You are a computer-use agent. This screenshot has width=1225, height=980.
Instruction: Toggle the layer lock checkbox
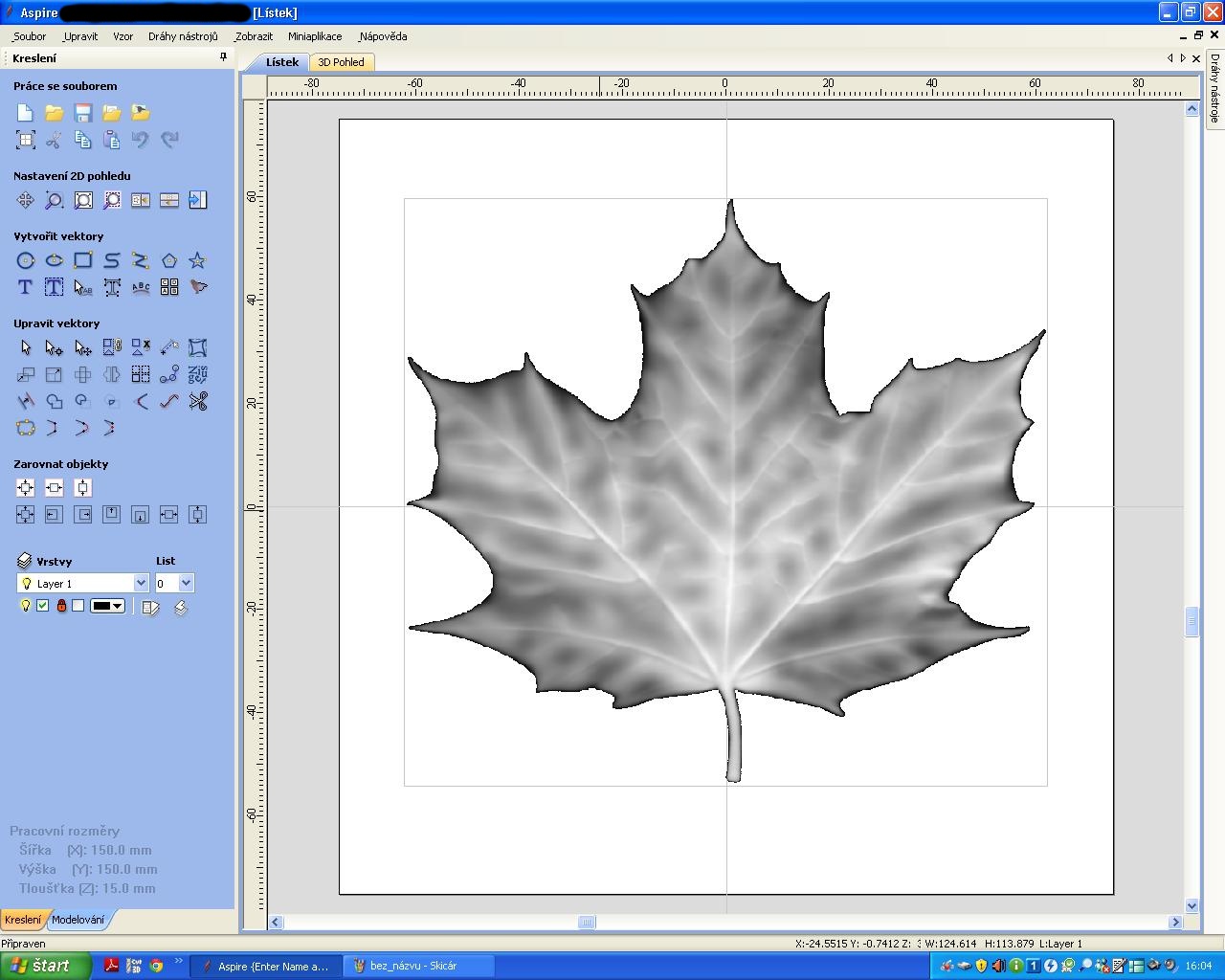(78, 606)
